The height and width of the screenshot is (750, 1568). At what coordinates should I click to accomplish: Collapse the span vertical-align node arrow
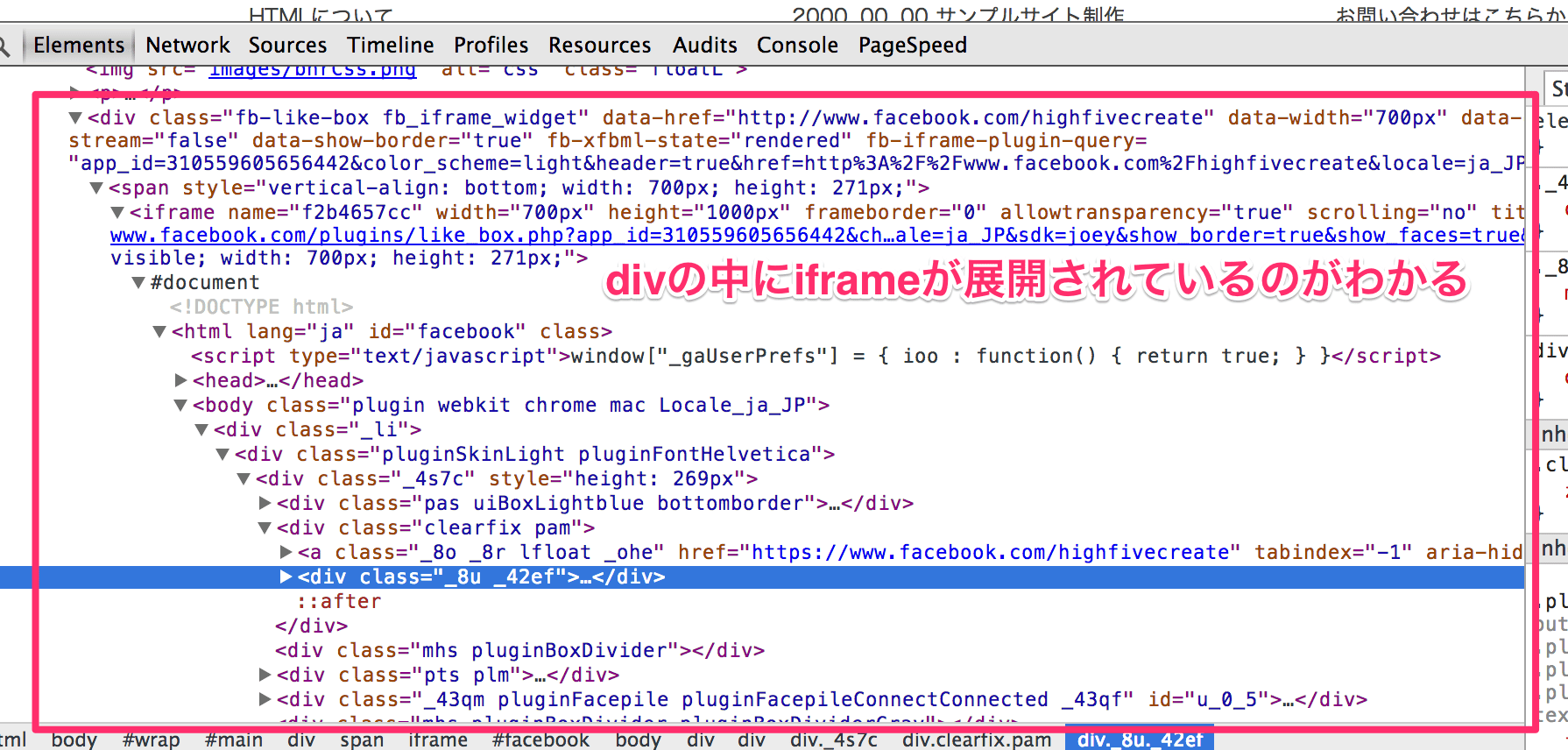96,187
